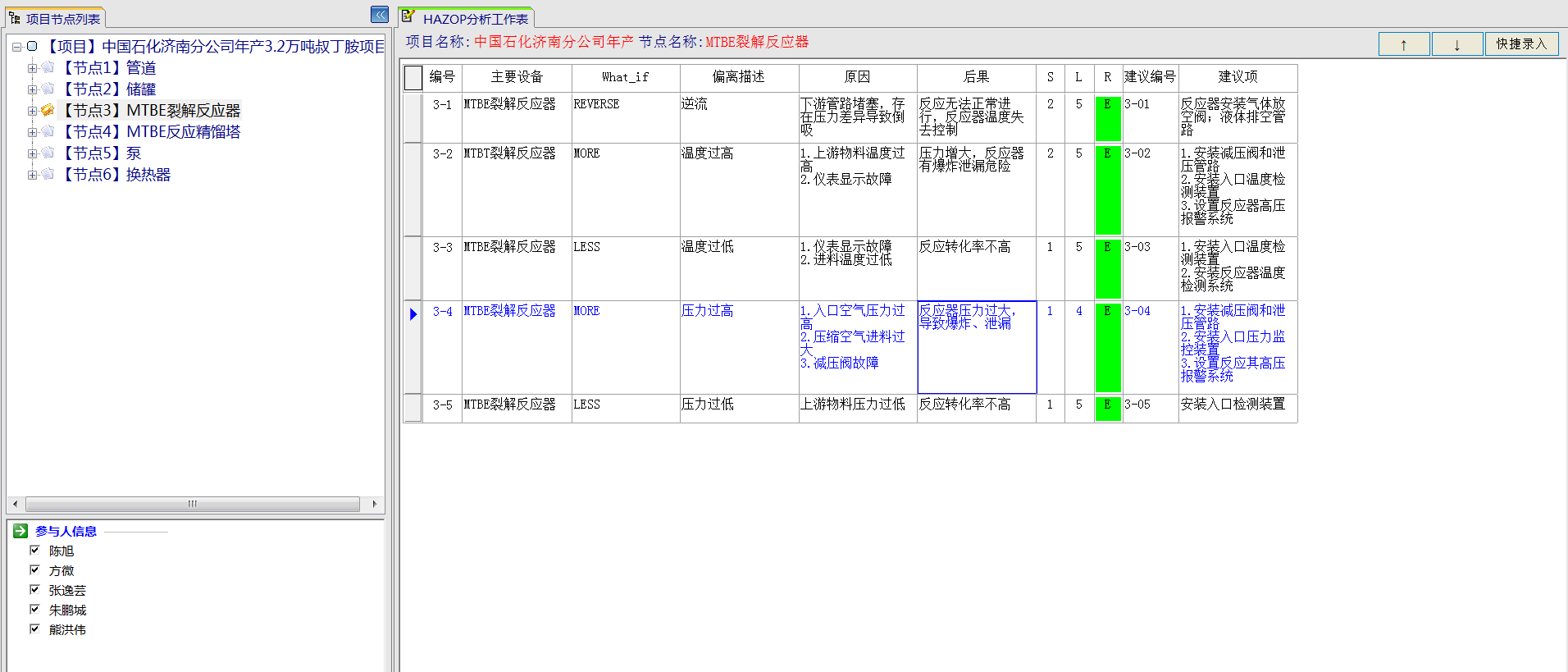Expand 【节点5】泵 tree node
Viewport: 1568px width, 672px height.
click(32, 153)
